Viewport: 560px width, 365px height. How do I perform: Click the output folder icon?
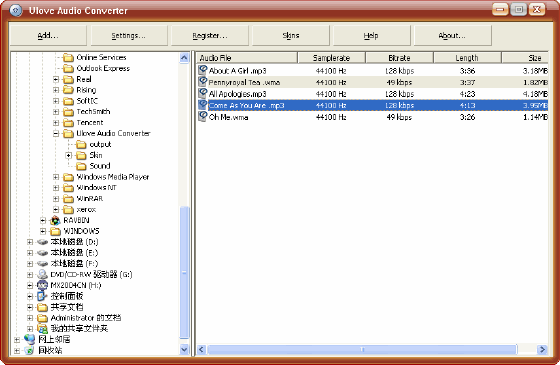81,144
